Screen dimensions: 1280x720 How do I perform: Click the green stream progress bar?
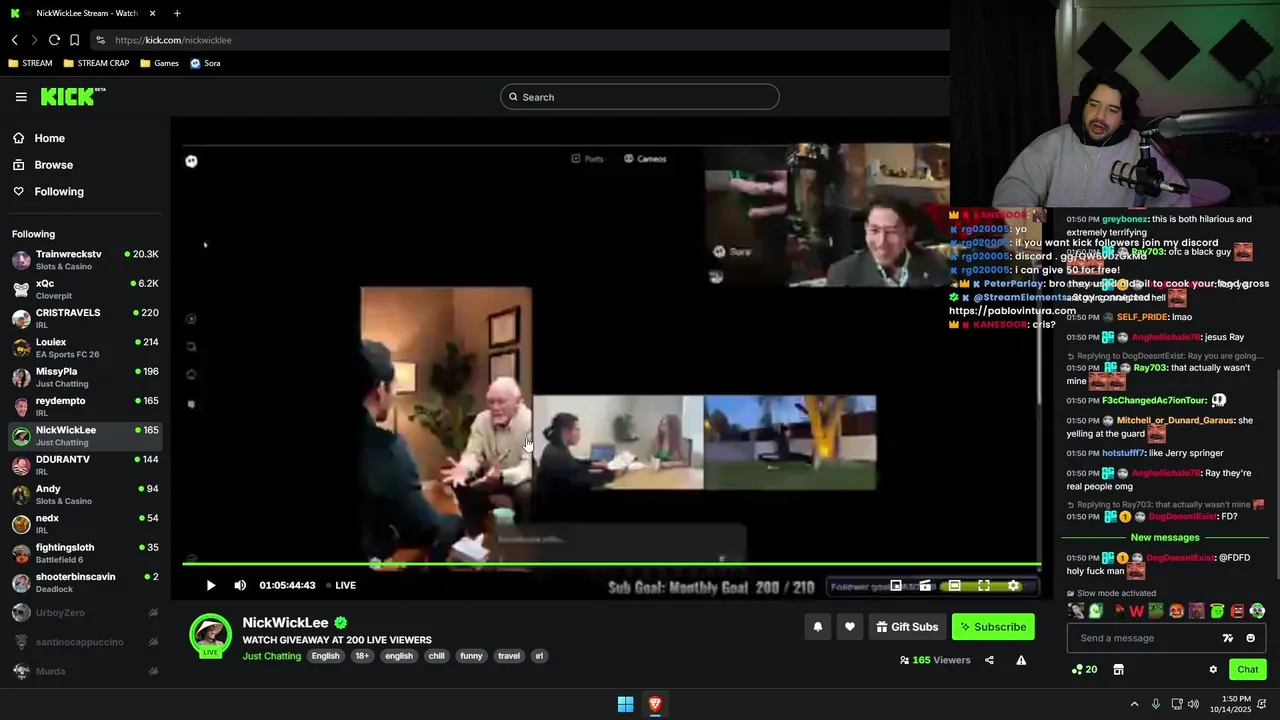pyautogui.click(x=611, y=564)
